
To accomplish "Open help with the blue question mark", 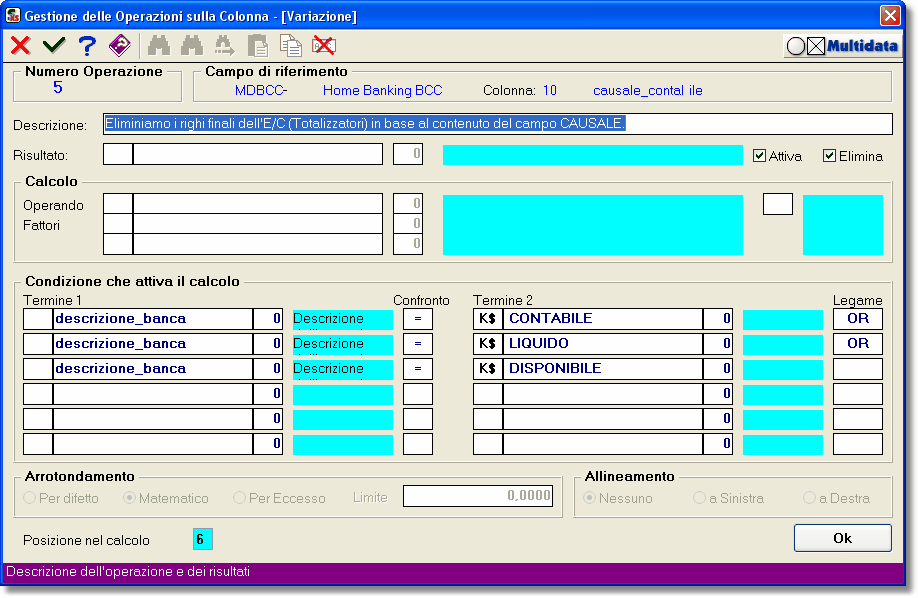I will click(x=87, y=45).
